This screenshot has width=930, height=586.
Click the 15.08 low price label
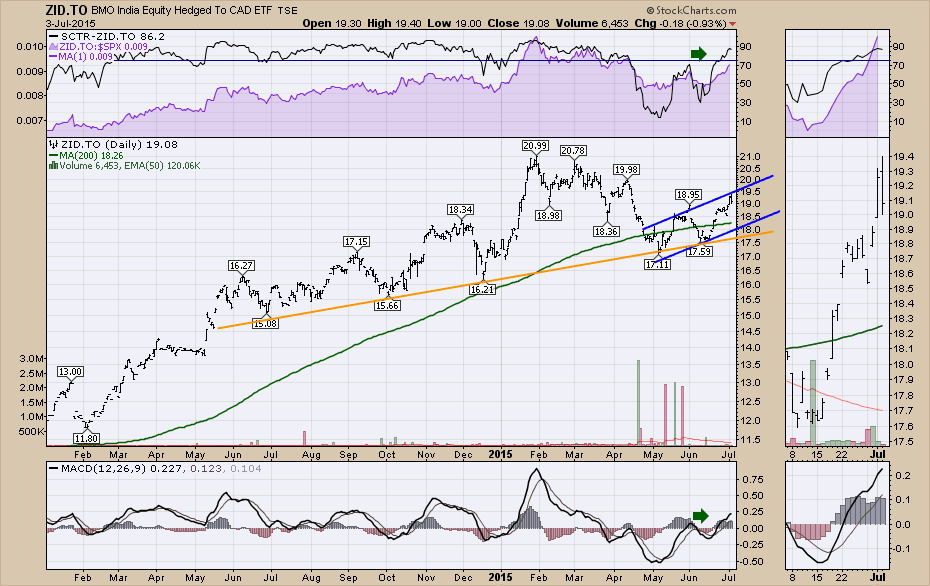pos(265,323)
